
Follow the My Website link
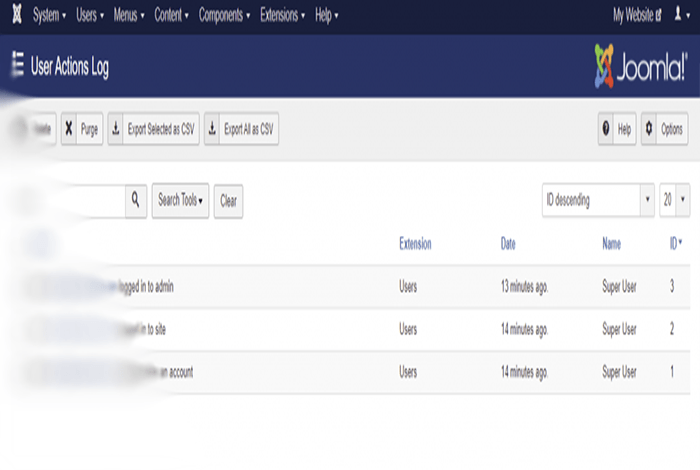tap(637, 16)
